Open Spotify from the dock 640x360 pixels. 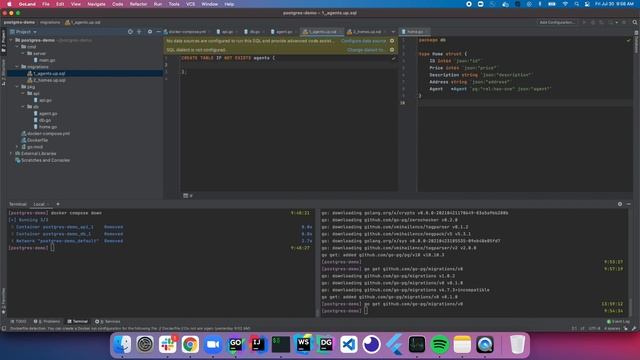tap(439, 344)
